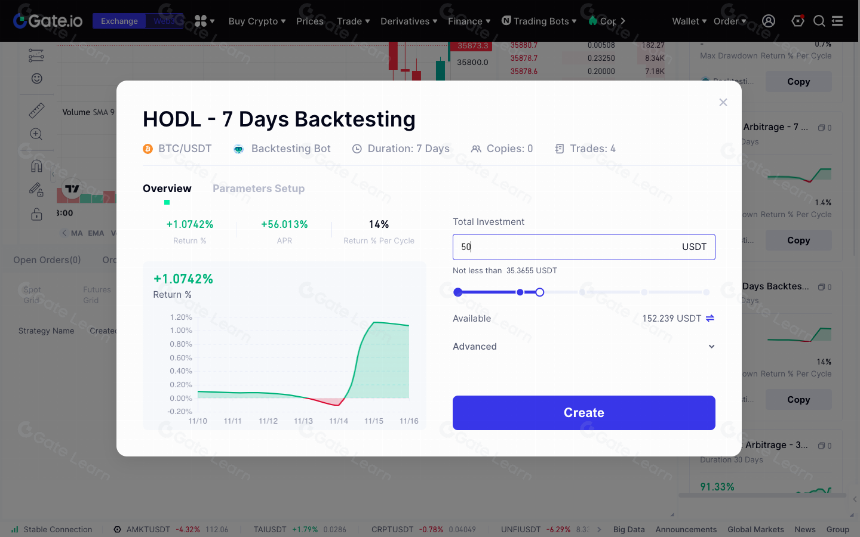Open the Trade dropdown menu
This screenshot has height=537, width=860.
coord(353,21)
